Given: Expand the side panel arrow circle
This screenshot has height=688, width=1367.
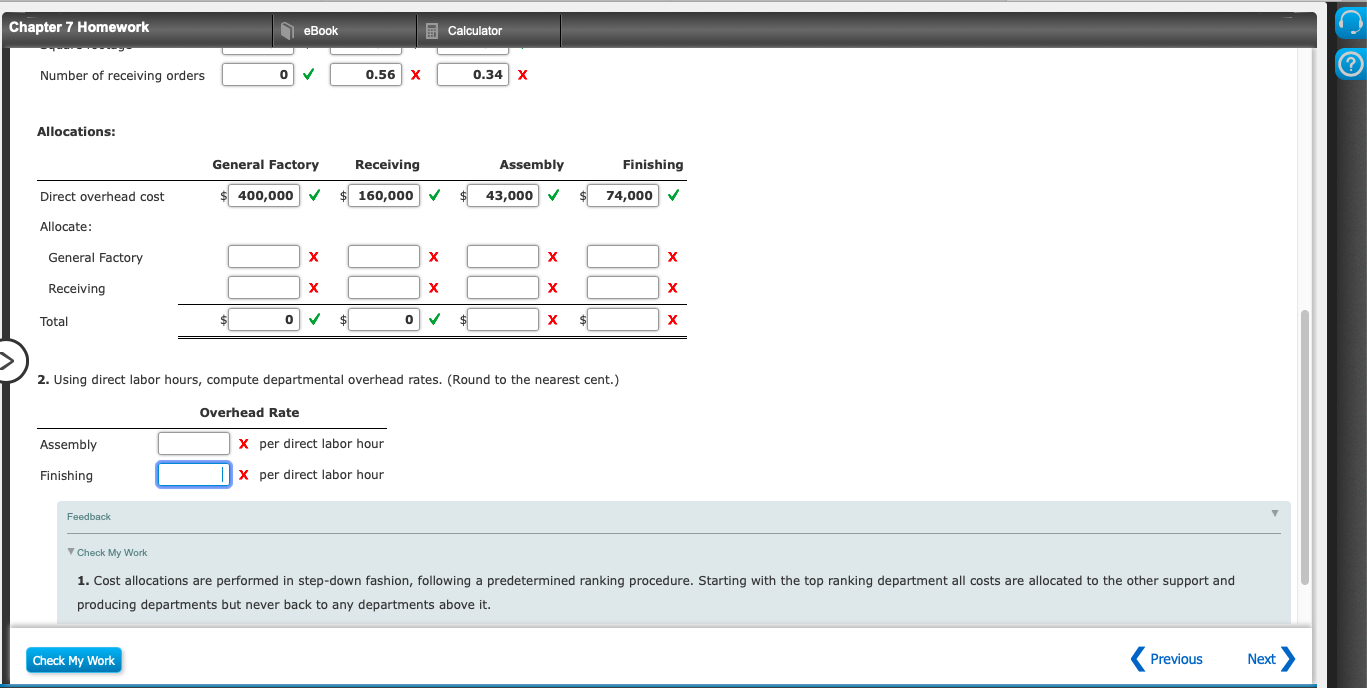Looking at the screenshot, I should [x=6, y=361].
